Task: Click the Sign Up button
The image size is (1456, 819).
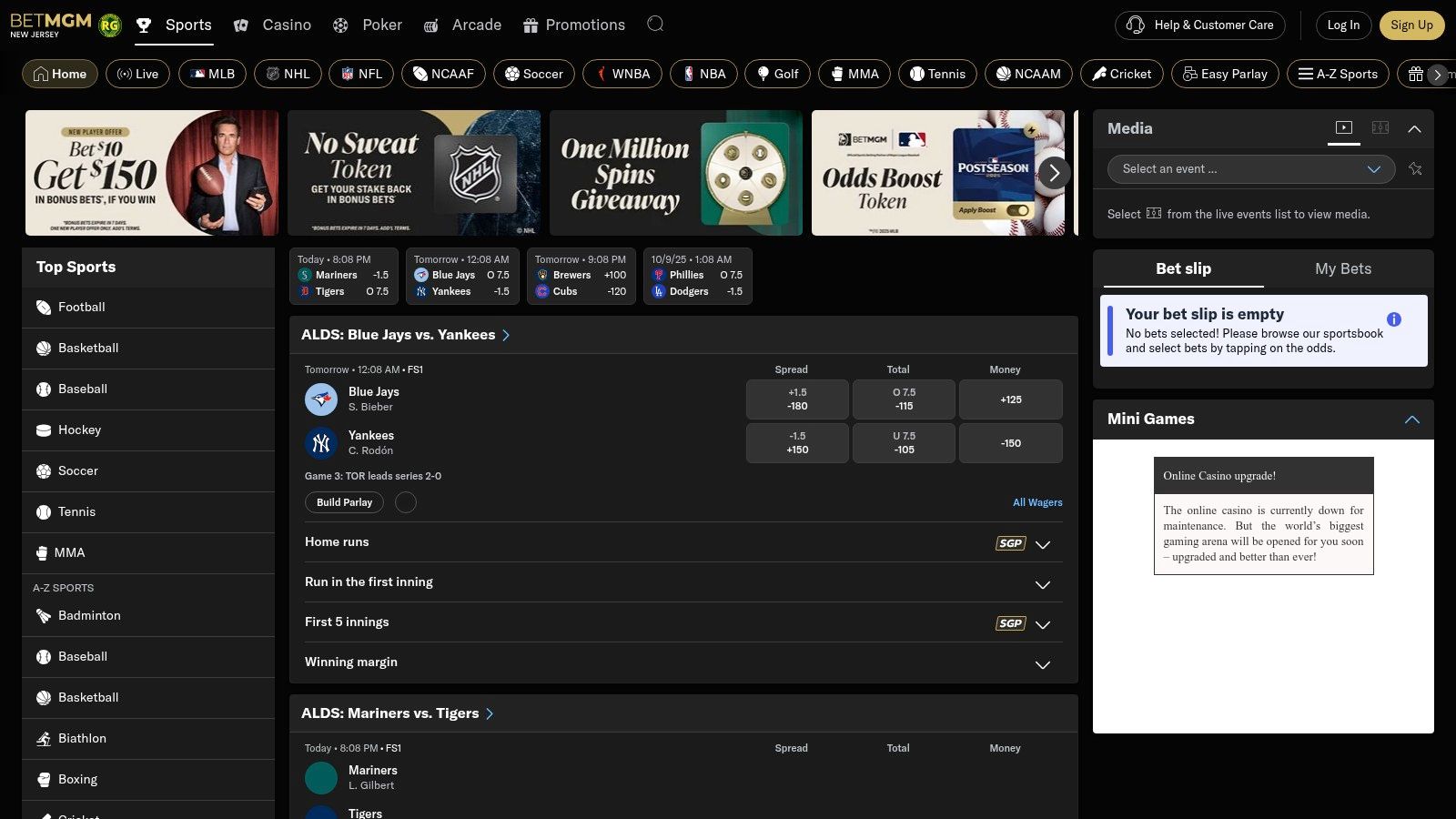Action: (x=1412, y=25)
